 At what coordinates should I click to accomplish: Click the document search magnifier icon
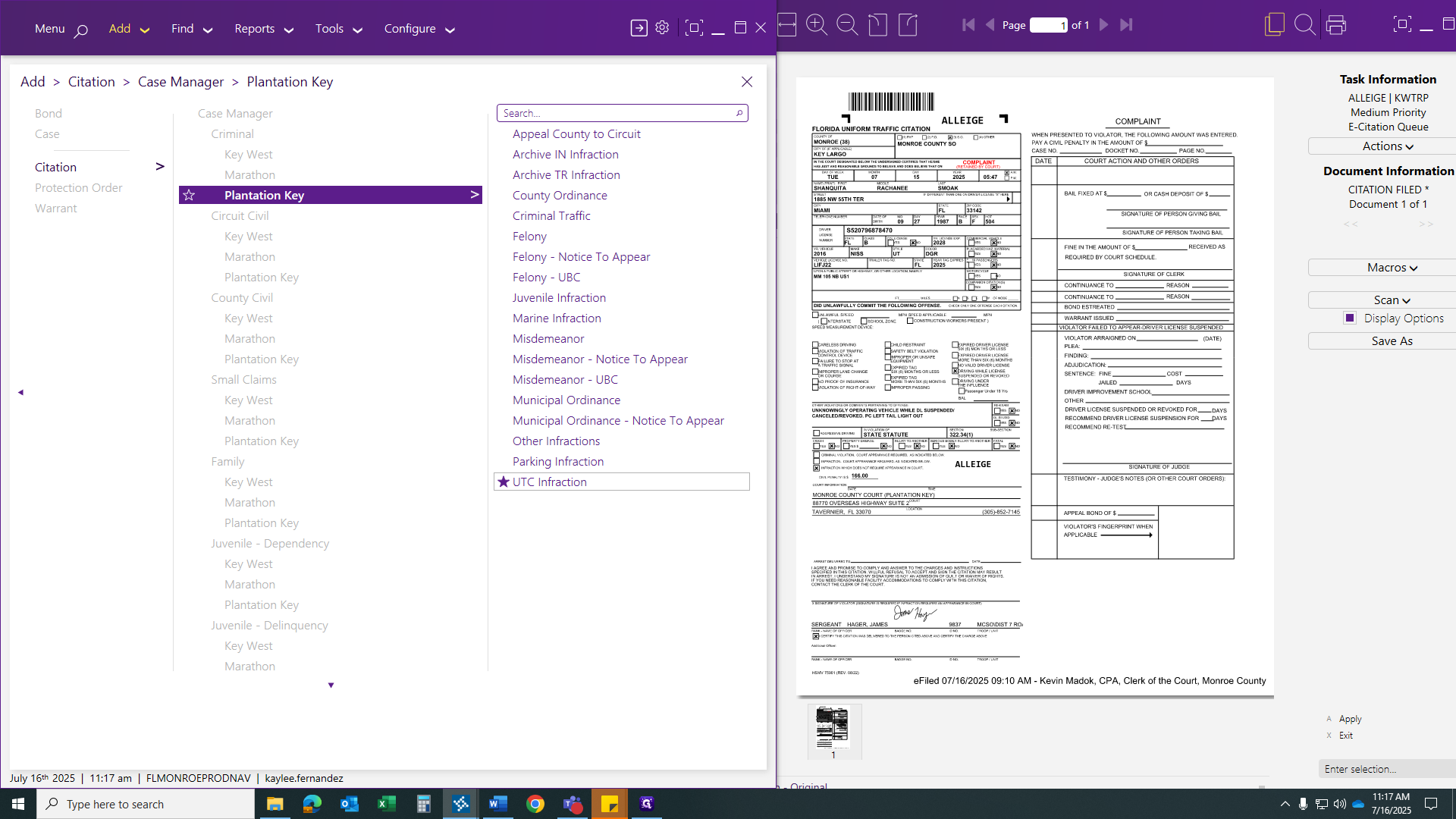(1304, 25)
